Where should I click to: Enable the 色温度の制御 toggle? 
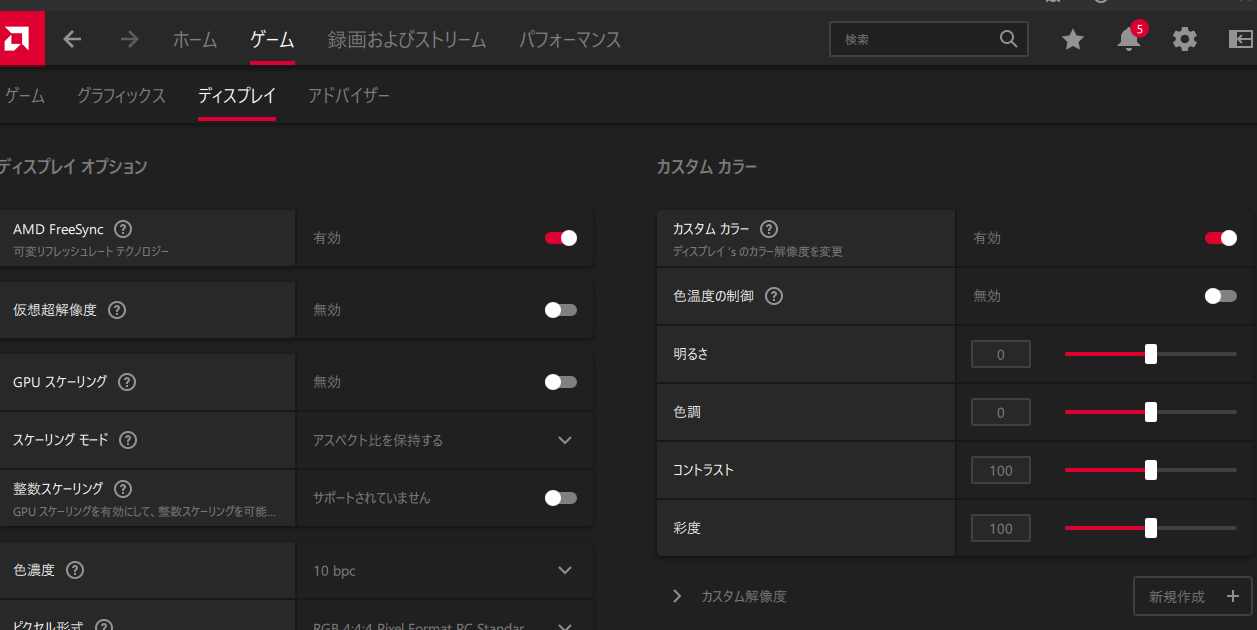point(1221,296)
